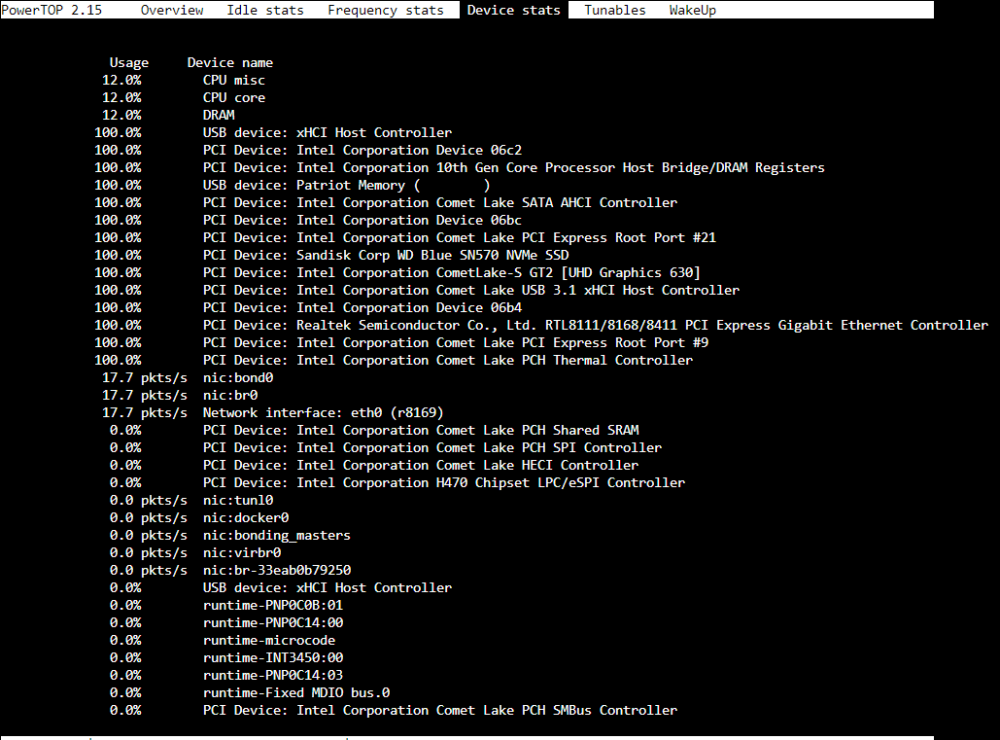Select the Patriot Memory USB device row

pyautogui.click(x=292, y=185)
